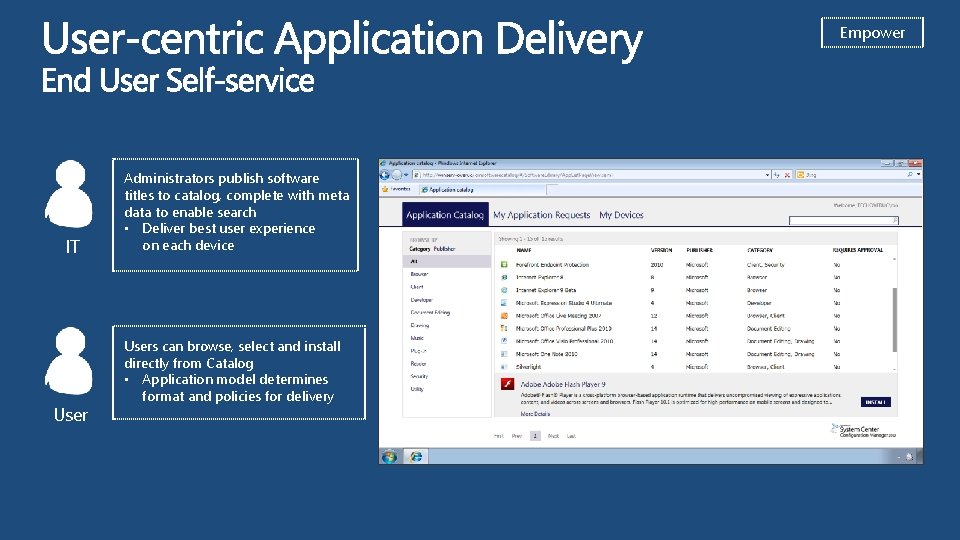Select page number 1 in the pagination
This screenshot has height=540, width=960.
click(535, 436)
